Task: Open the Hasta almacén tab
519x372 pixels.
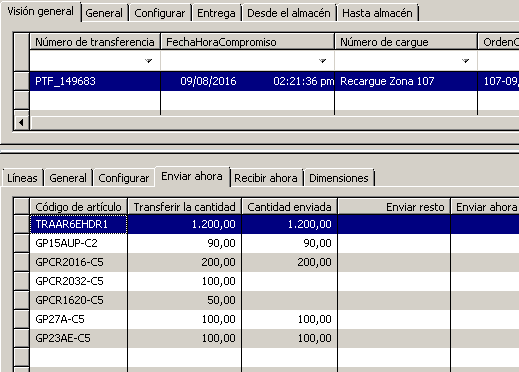Action: [x=377, y=13]
